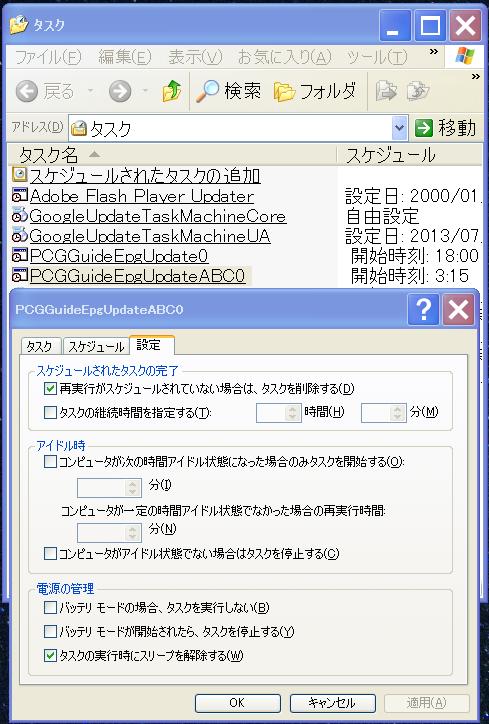Toggle the フォルダ folders view icon
489x724 pixels.
[284, 91]
